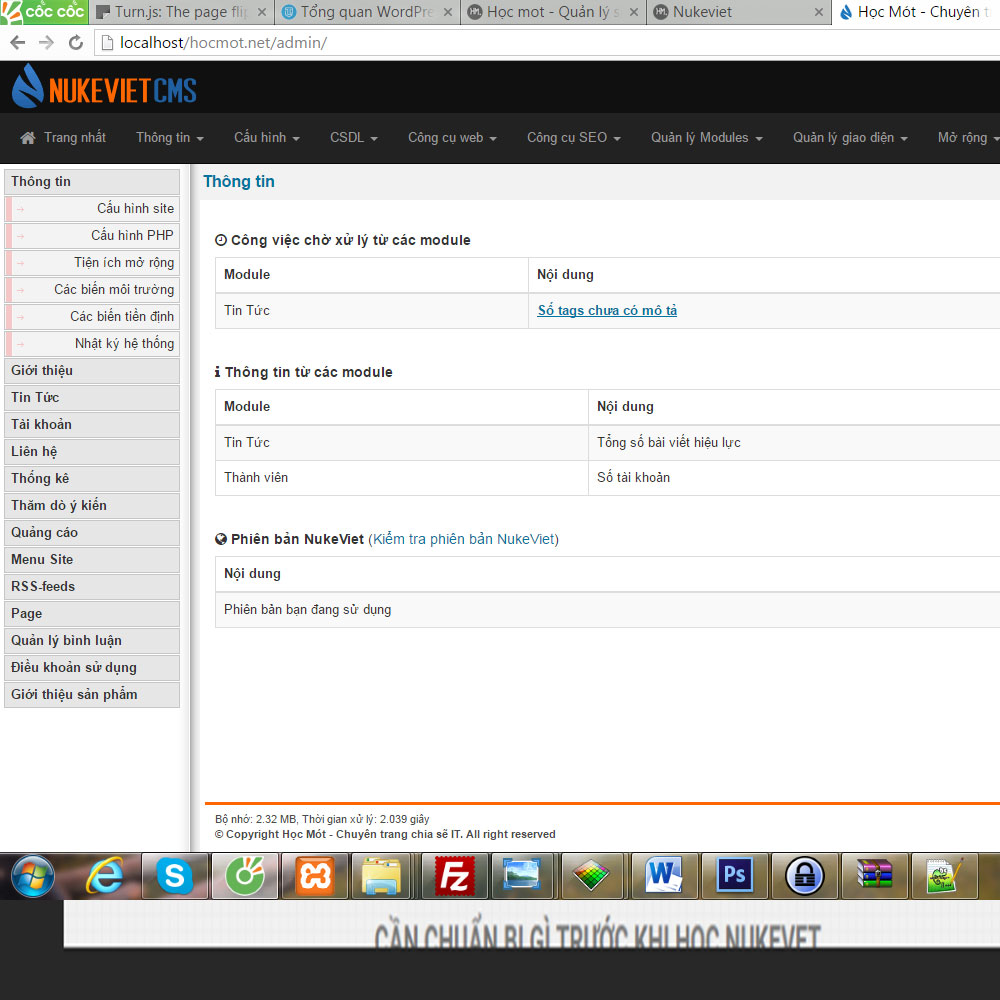Open Cấu hình PHP in sidebar
Image resolution: width=1000 pixels, height=1000 pixels.
pos(92,235)
